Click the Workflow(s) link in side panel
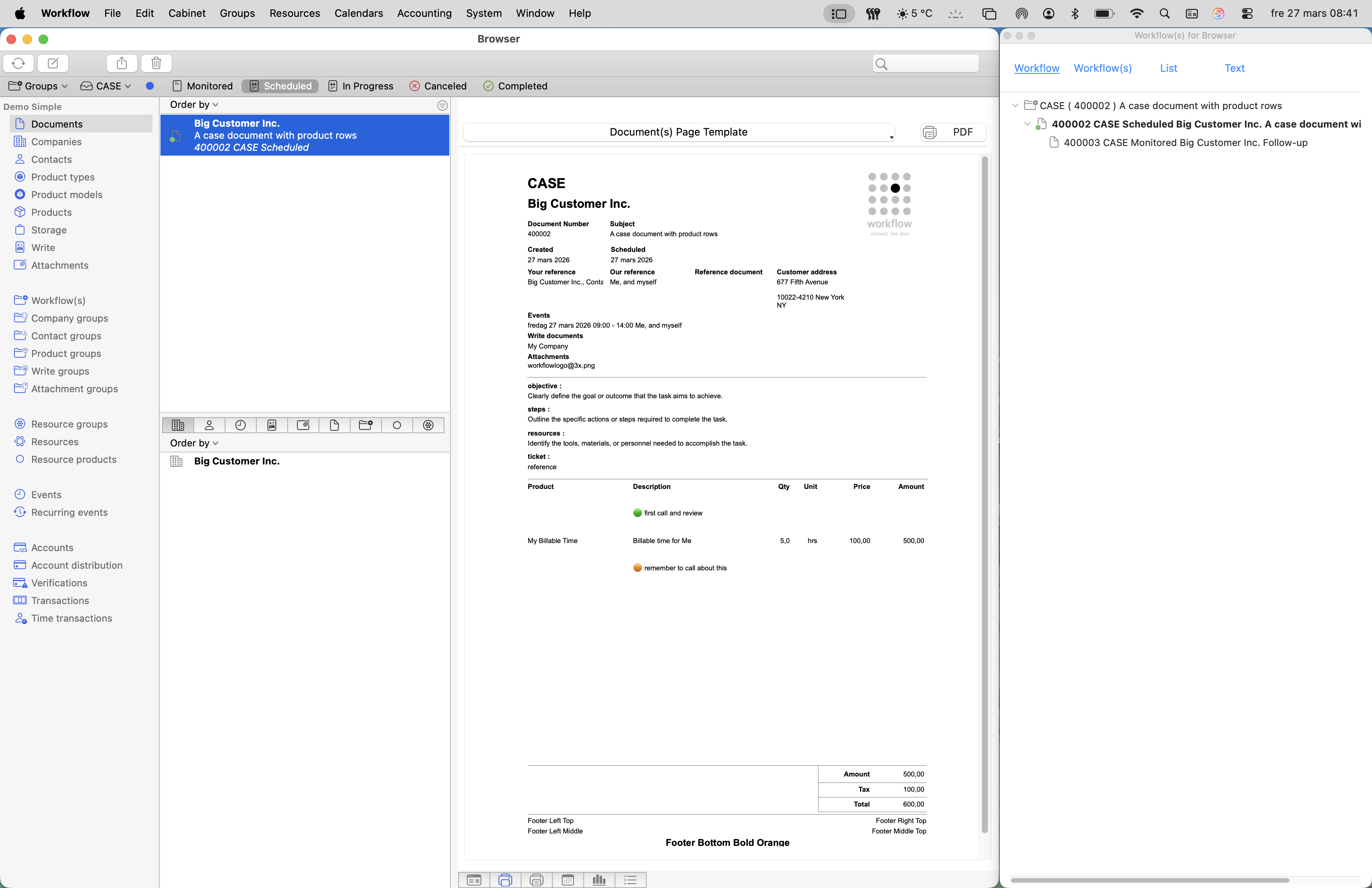 [1102, 68]
